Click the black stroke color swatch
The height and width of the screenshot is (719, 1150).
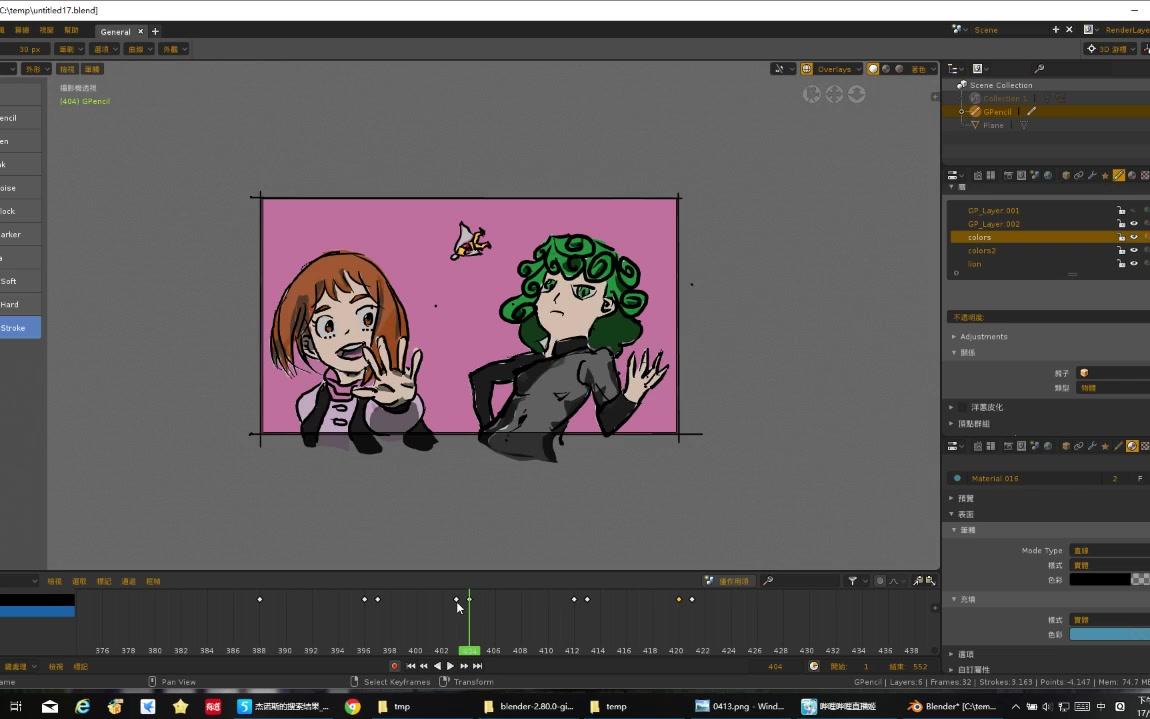point(1100,580)
